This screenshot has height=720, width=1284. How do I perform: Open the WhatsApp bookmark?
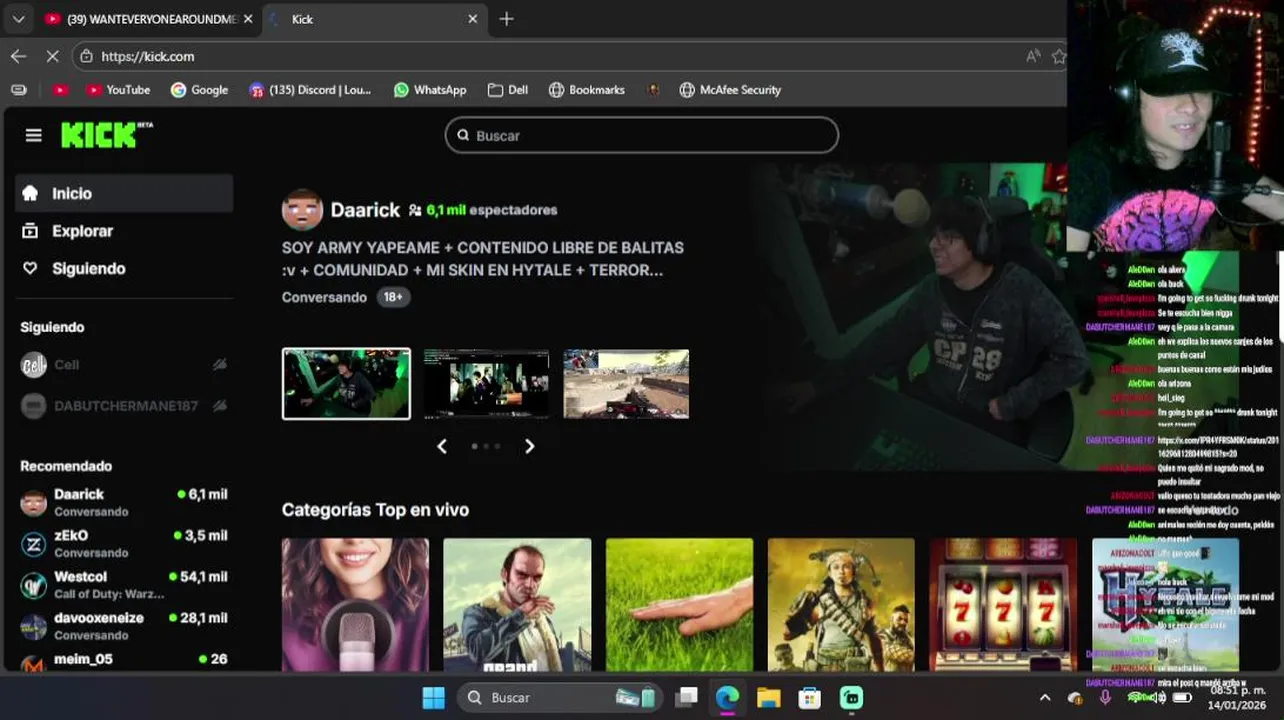click(430, 90)
